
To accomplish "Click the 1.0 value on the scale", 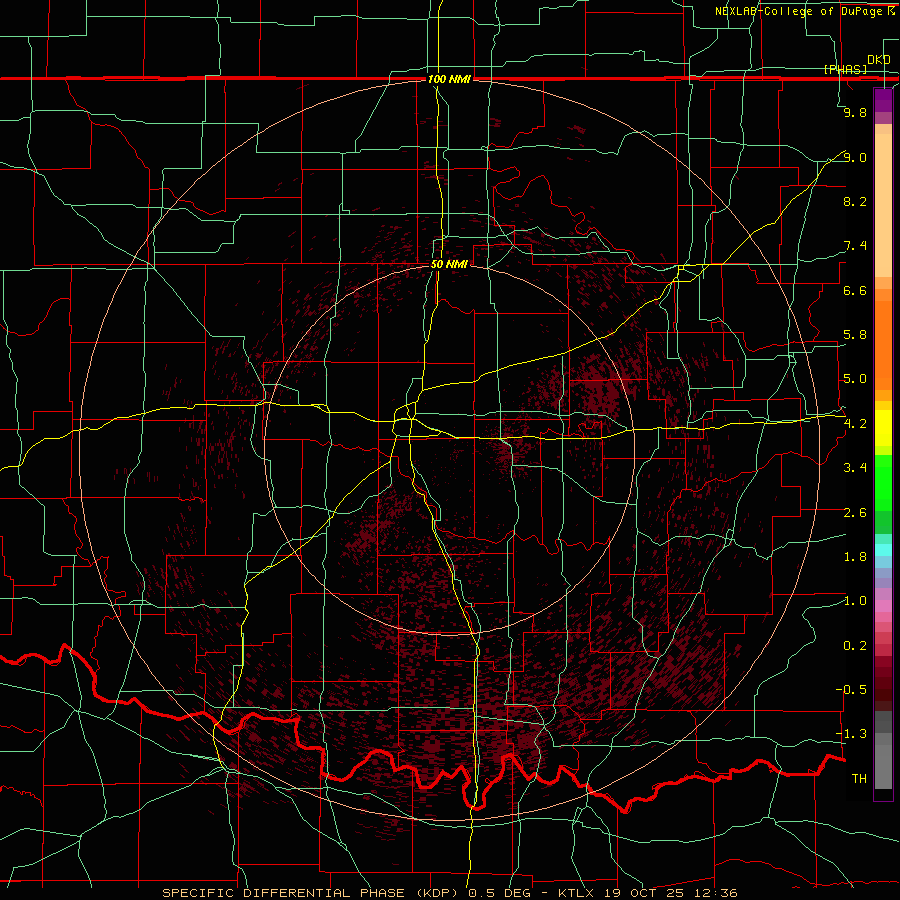I will coord(855,601).
